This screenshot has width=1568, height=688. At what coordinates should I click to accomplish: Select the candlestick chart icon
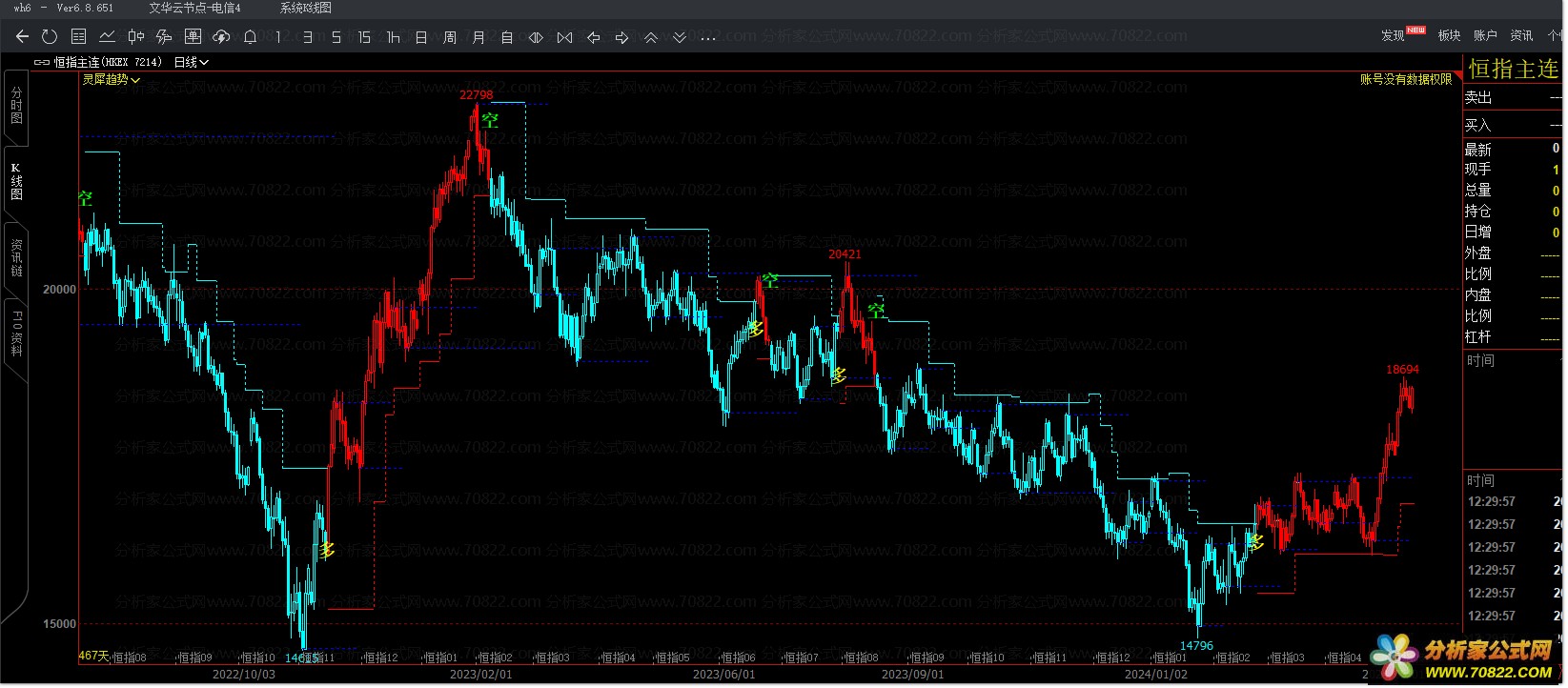coord(135,37)
